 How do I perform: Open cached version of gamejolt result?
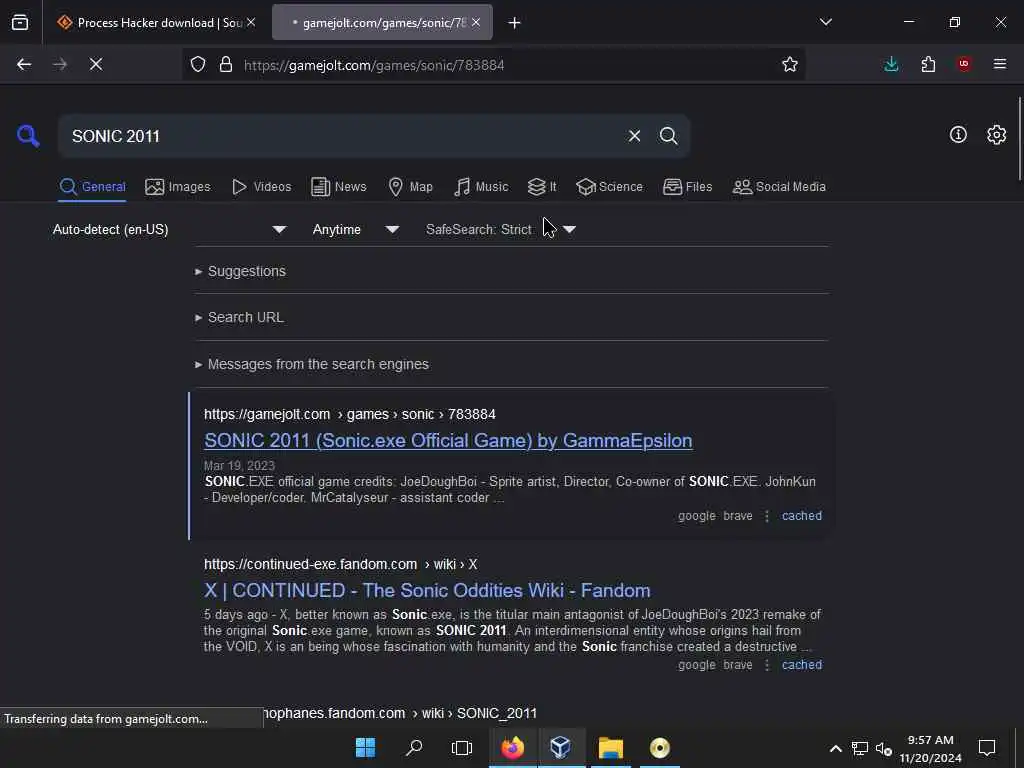[x=802, y=516]
